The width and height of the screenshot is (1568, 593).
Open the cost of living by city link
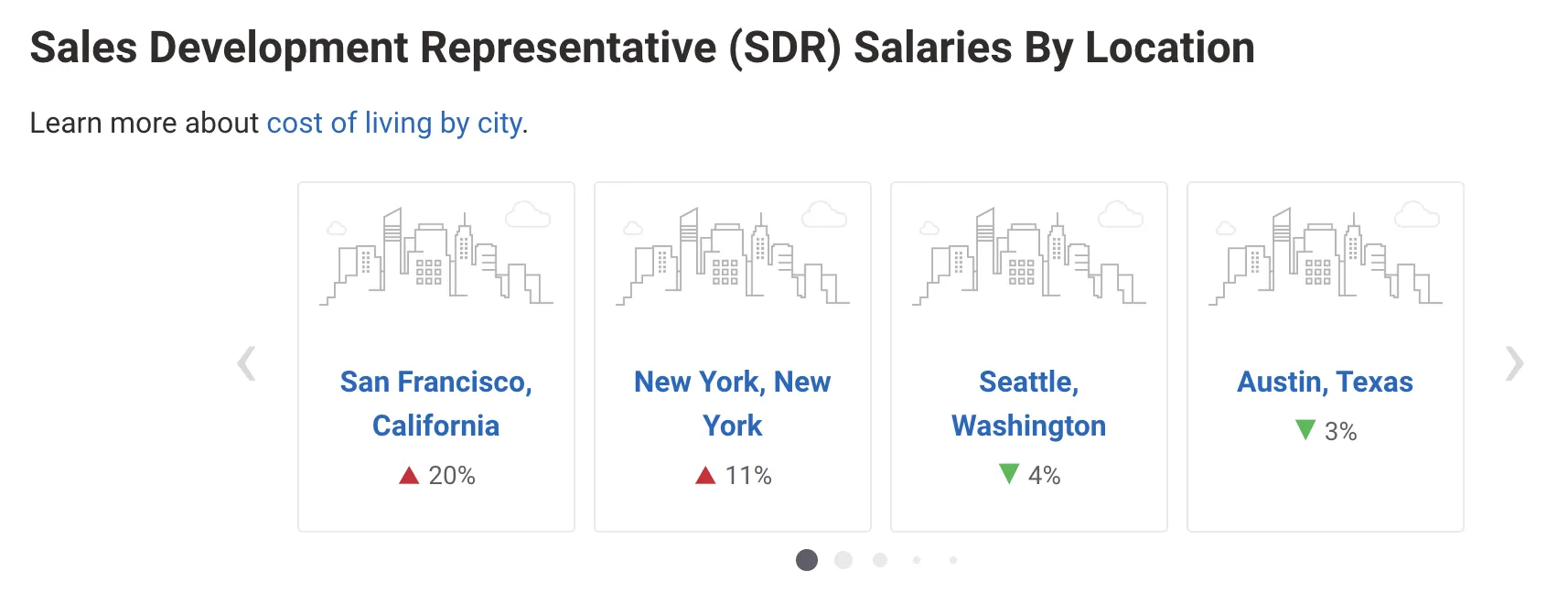[393, 123]
